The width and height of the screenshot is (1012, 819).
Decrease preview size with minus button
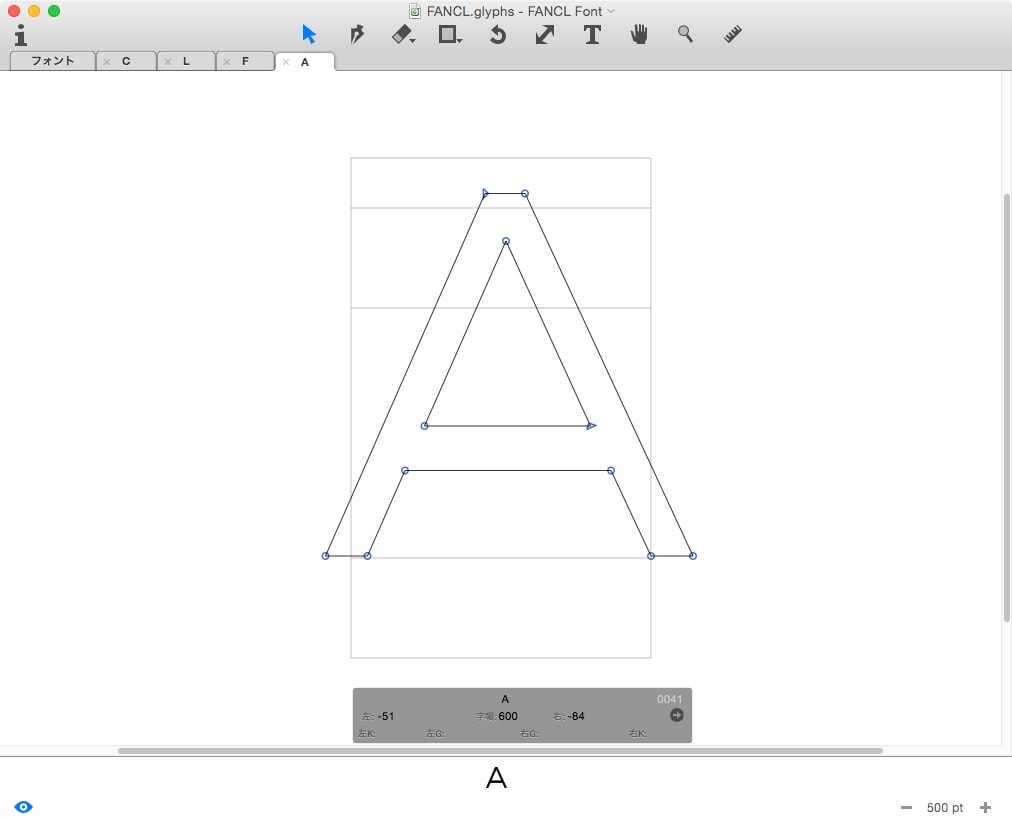click(x=906, y=807)
